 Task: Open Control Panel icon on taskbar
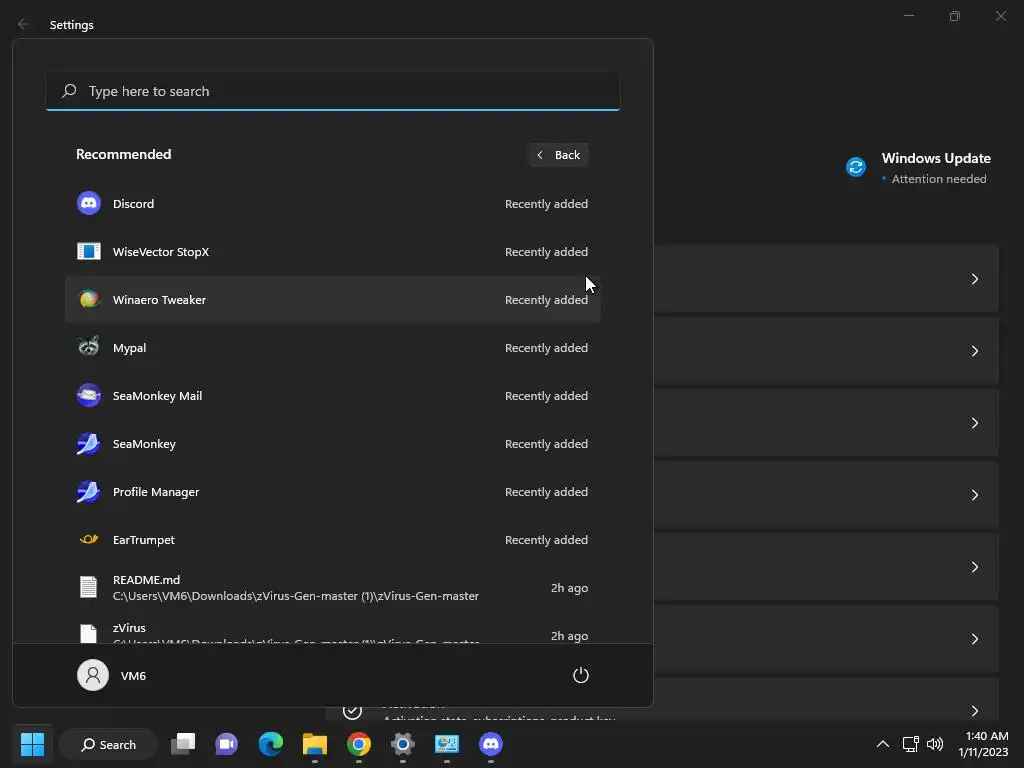(447, 744)
